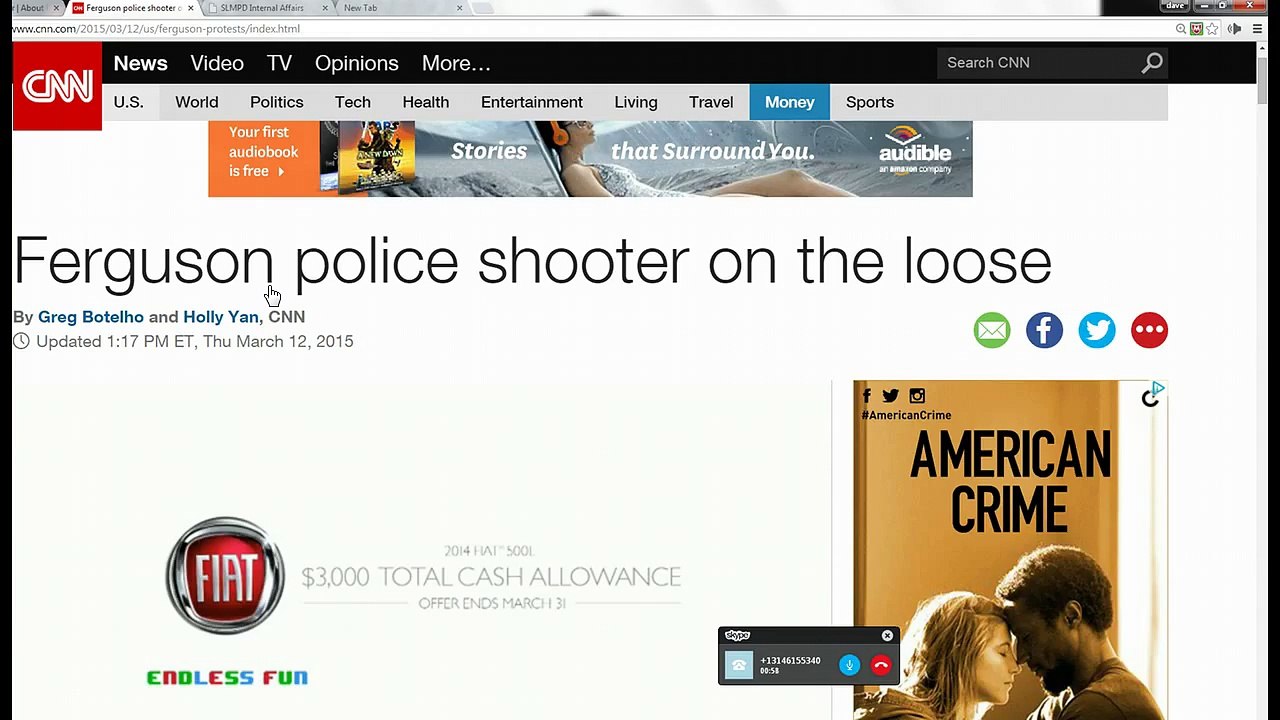Open the AdChoices icon on American Crime ad
This screenshot has height=720, width=1280.
pos(1157,389)
